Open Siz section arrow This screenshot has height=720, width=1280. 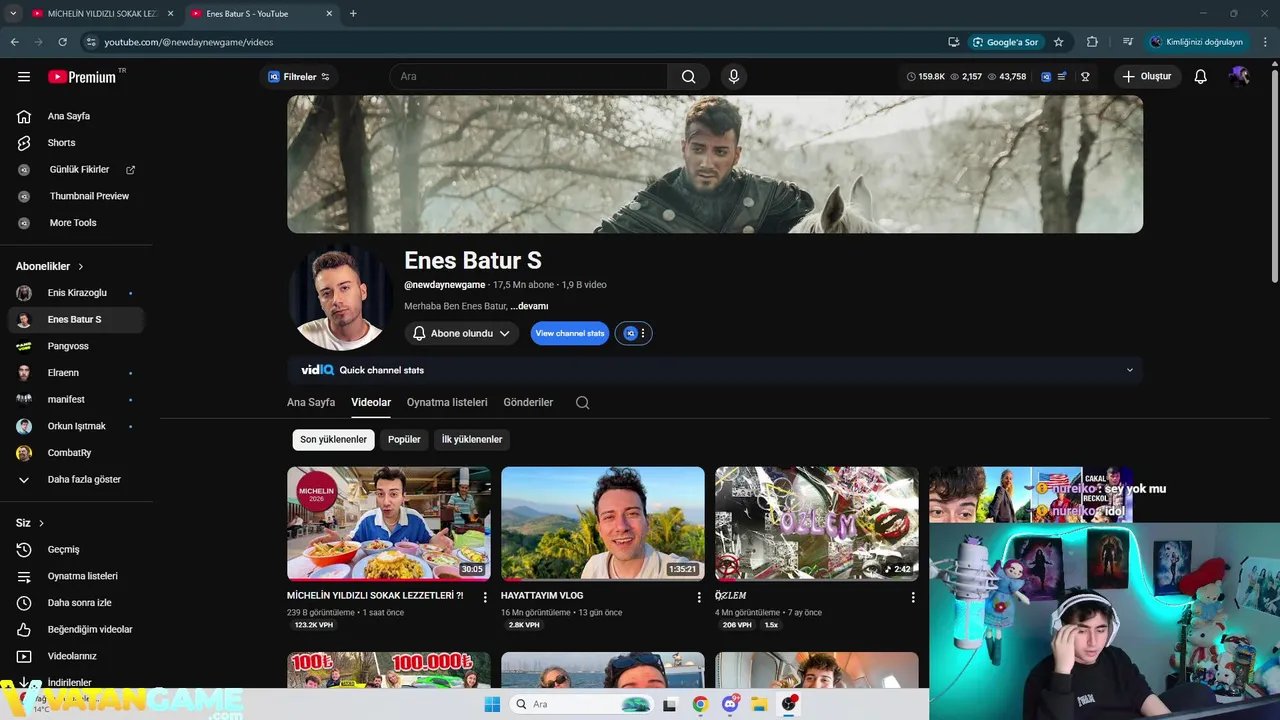tap(41, 523)
